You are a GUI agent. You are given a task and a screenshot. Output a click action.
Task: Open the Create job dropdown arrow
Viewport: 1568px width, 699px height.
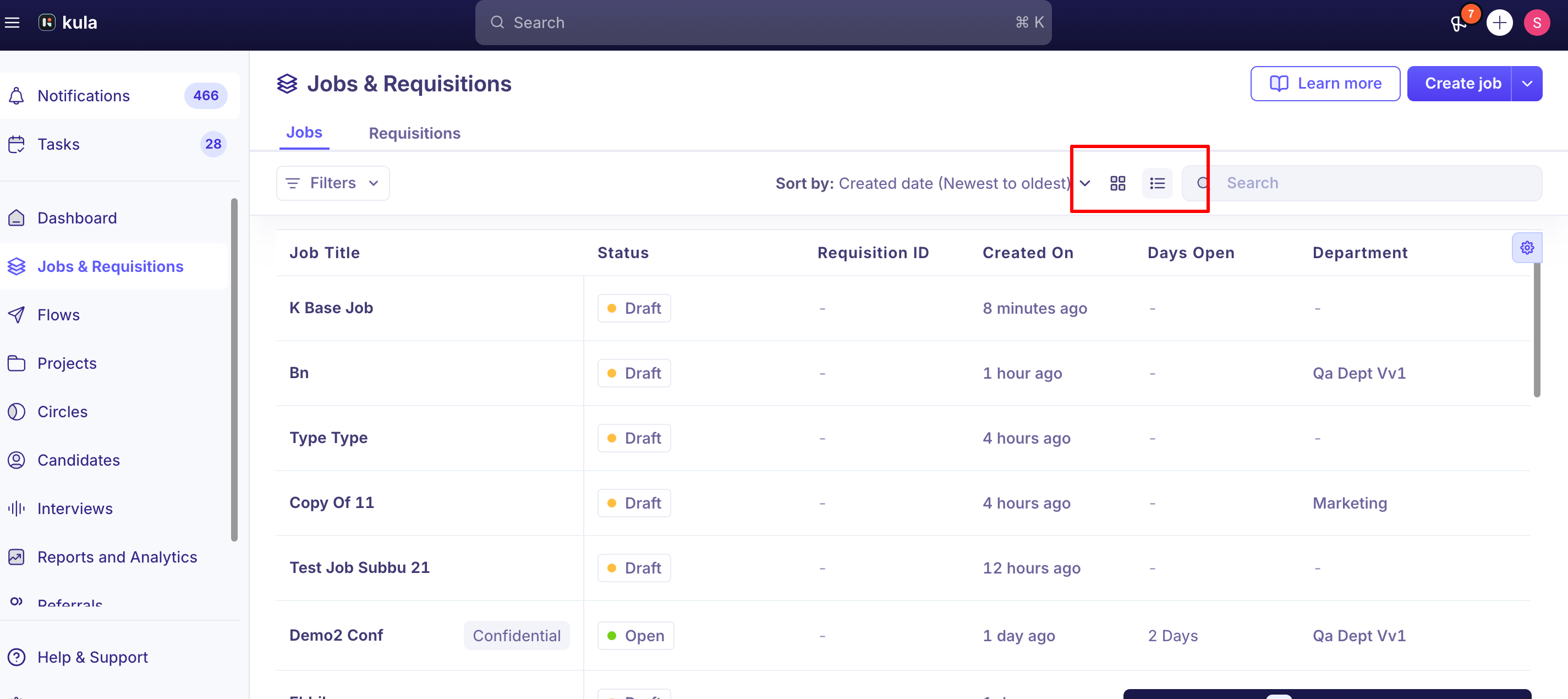point(1527,84)
